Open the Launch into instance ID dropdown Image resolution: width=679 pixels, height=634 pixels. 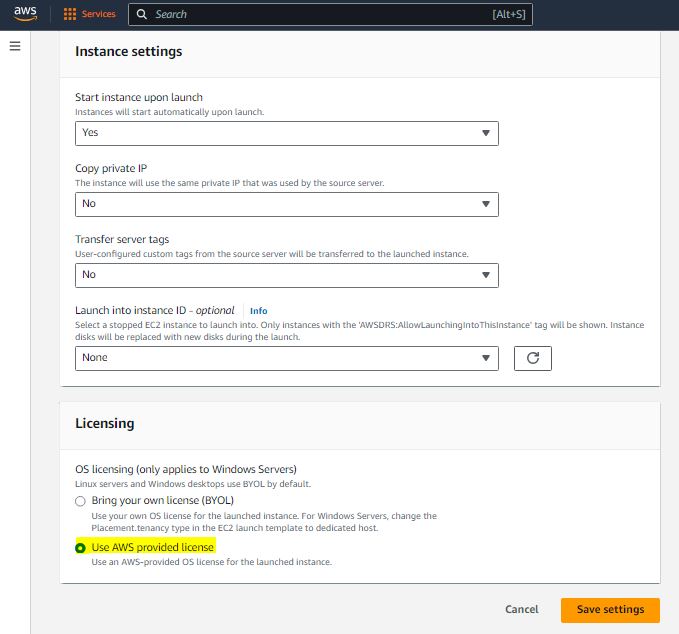[x=286, y=358]
